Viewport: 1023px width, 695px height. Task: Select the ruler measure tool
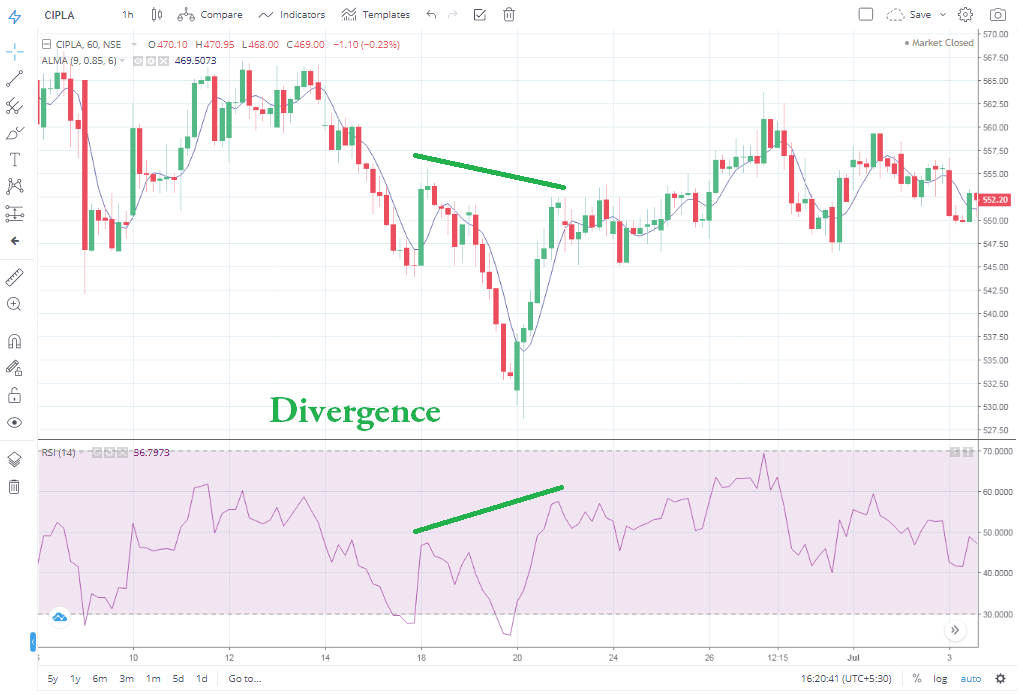coord(14,277)
